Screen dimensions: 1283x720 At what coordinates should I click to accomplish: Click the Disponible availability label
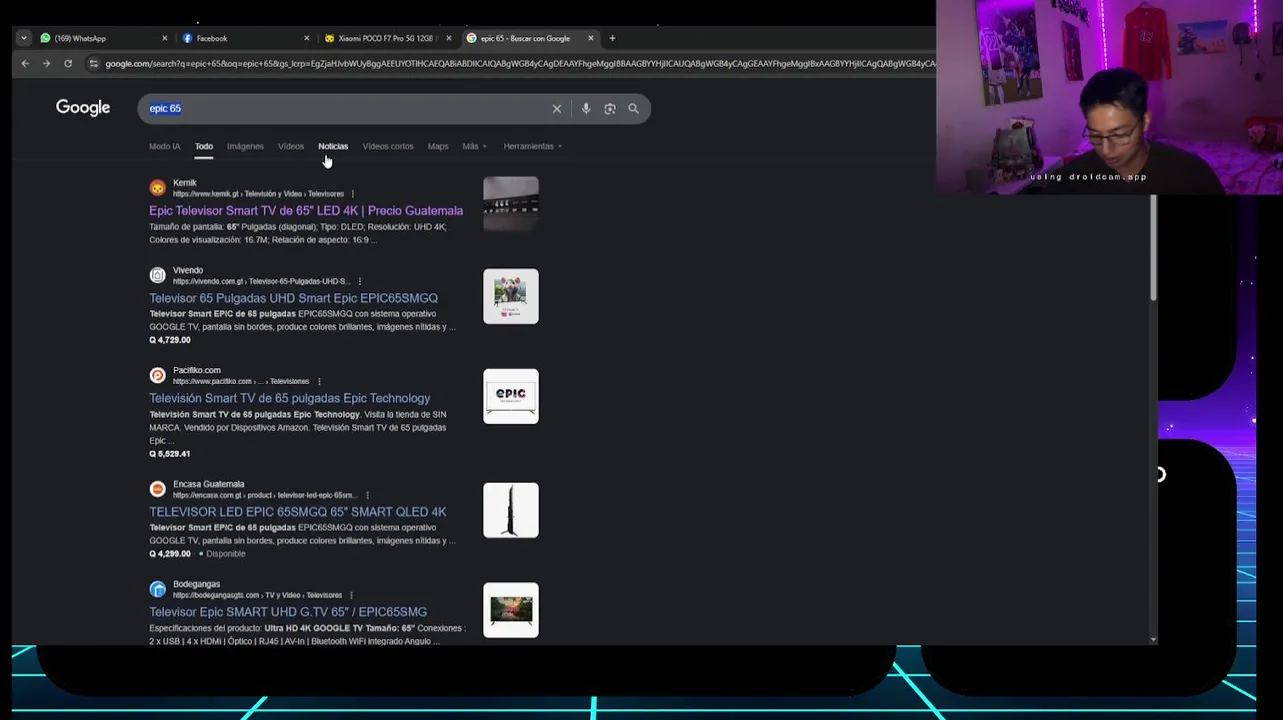coord(225,554)
